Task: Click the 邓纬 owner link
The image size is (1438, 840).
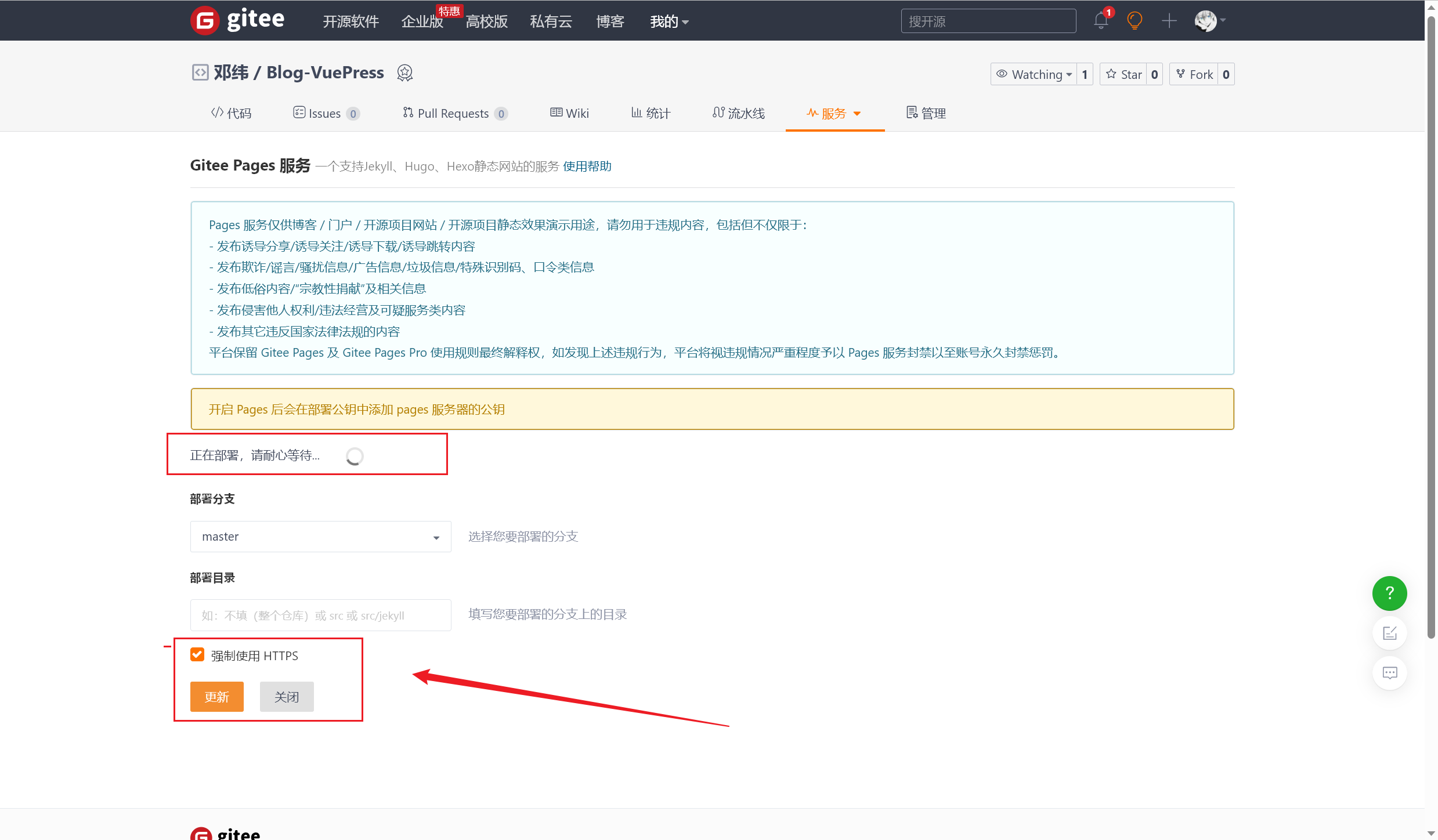Action: pyautogui.click(x=231, y=73)
